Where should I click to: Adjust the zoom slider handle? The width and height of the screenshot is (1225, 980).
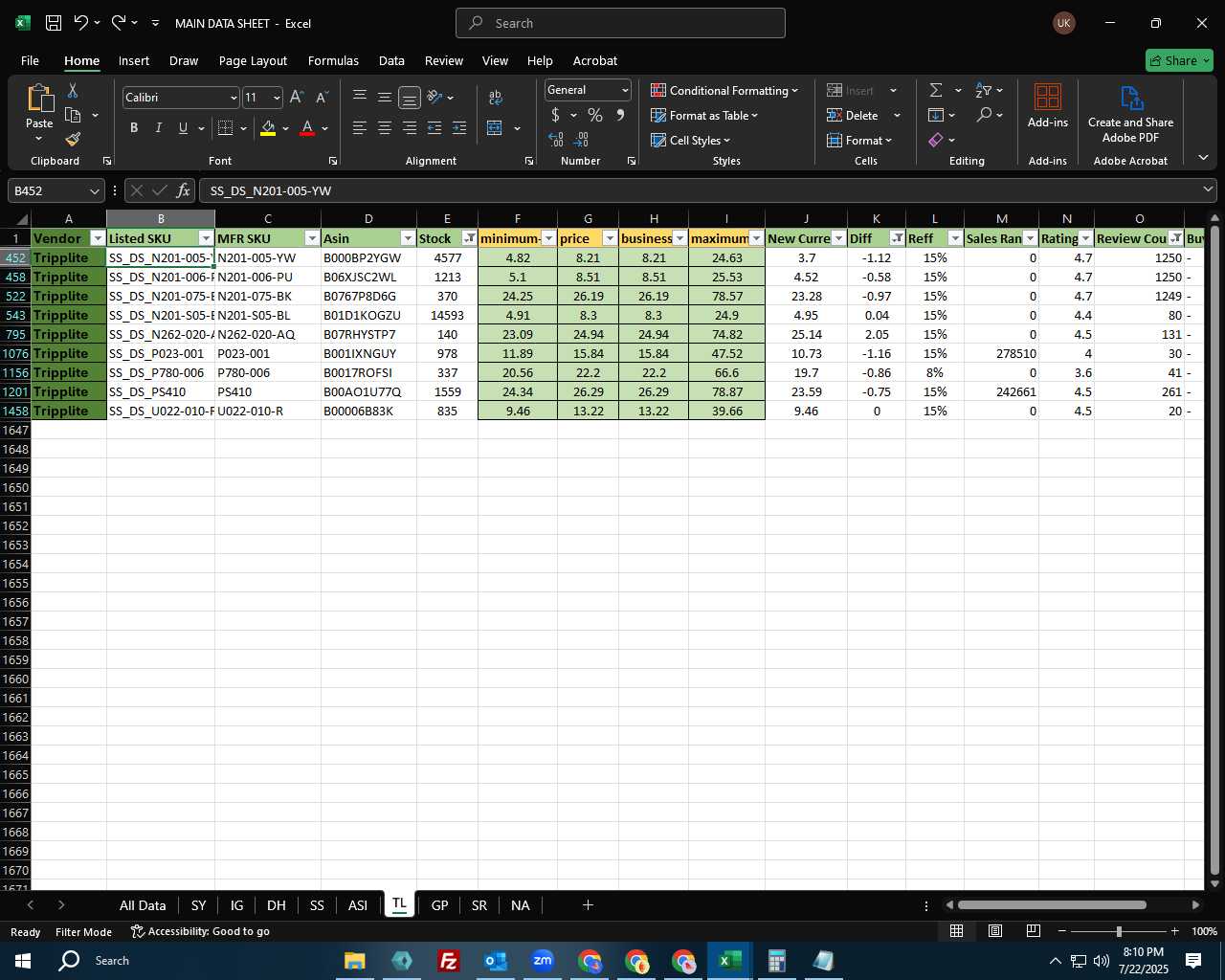pyautogui.click(x=1119, y=931)
